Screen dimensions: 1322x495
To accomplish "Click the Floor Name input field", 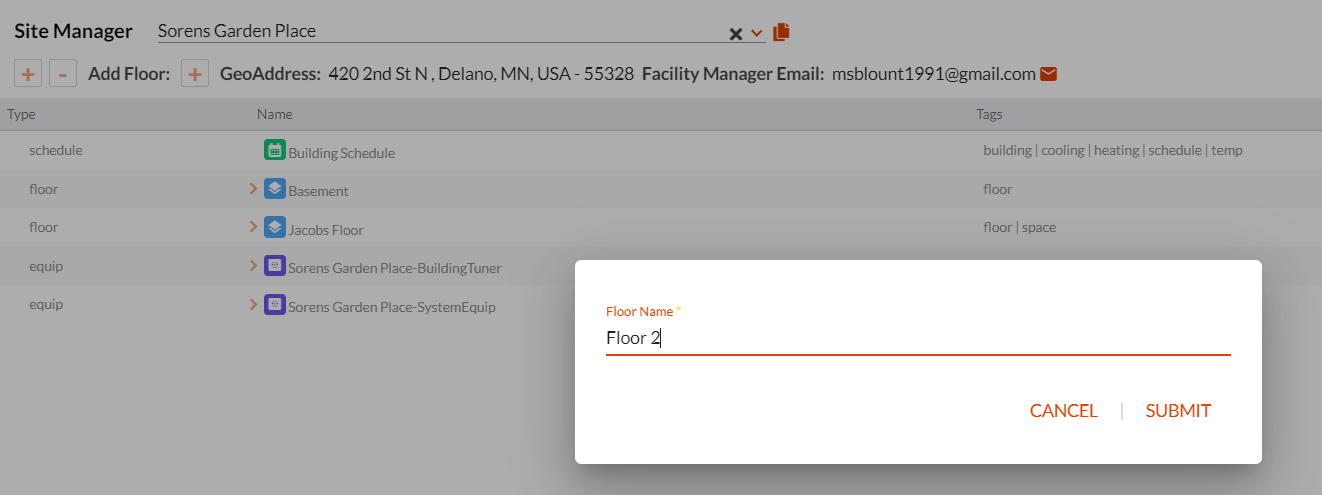I will (918, 338).
